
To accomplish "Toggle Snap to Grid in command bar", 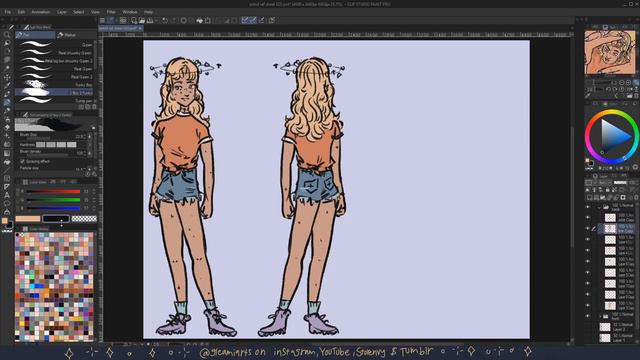I will point(262,20).
